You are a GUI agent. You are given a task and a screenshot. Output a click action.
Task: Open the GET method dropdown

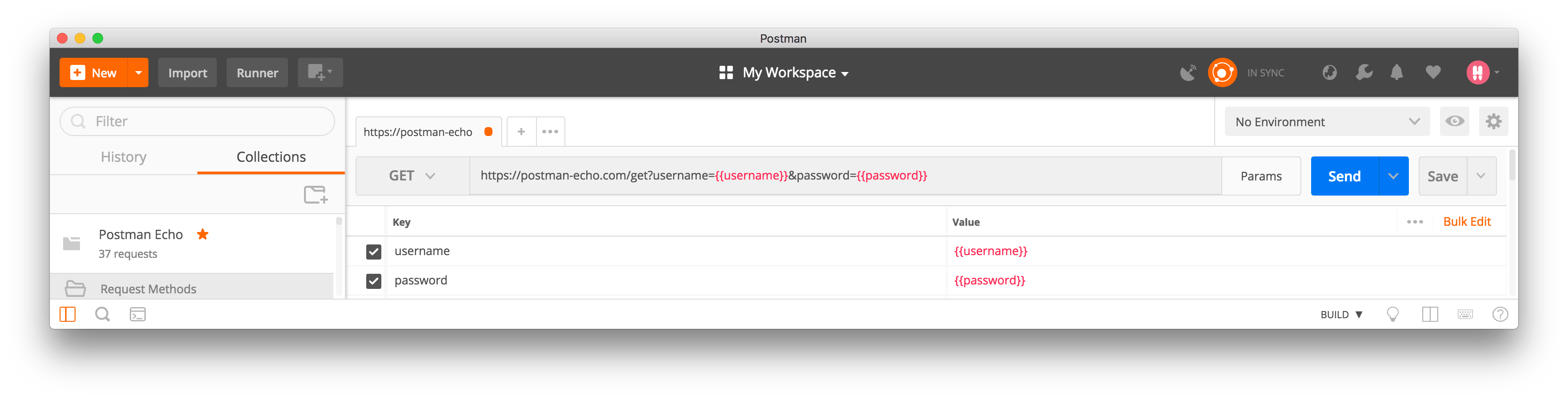412,176
